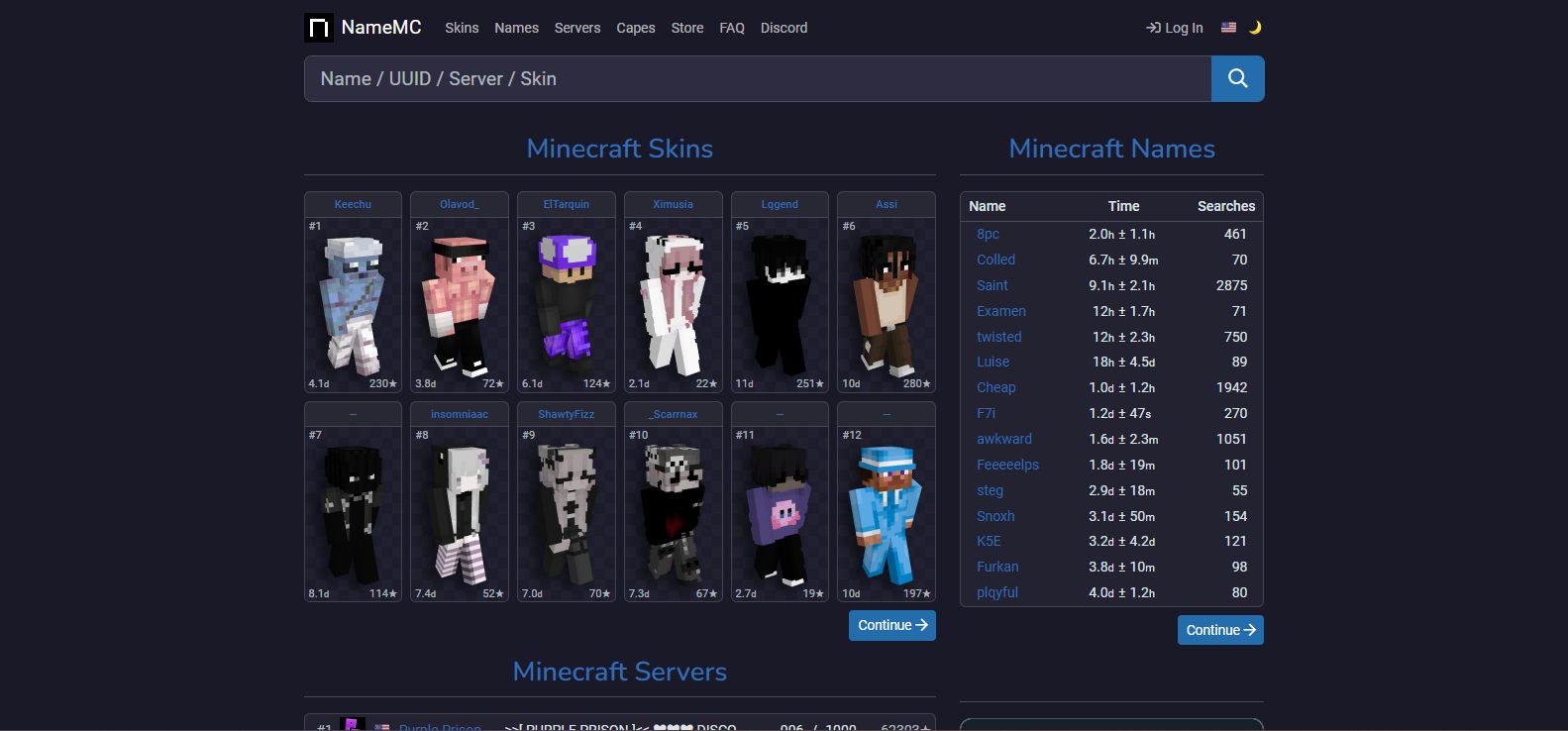Viewport: 1568px width, 731px height.
Task: Focus the Name / UUID / Server / Skin search field
Action: pyautogui.click(x=758, y=78)
